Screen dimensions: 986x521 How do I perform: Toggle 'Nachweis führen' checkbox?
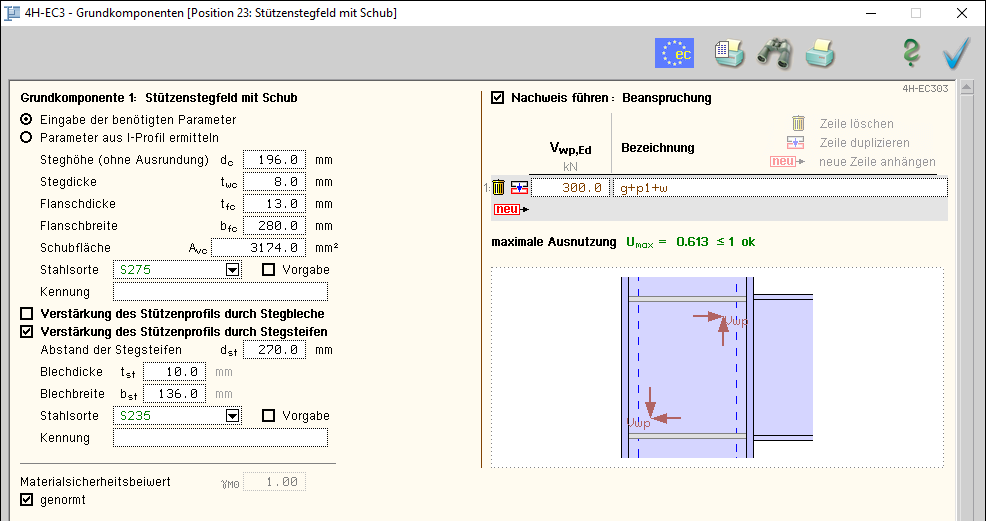[498, 98]
